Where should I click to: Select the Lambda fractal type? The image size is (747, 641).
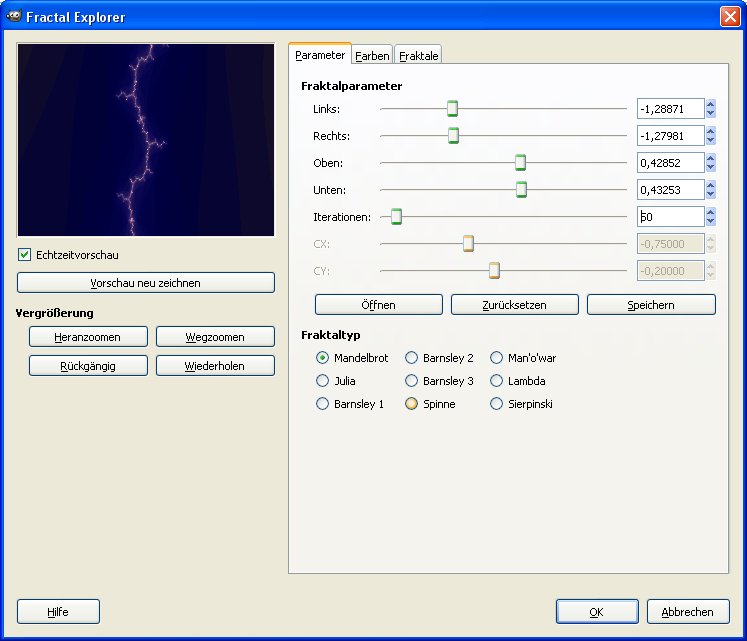point(496,380)
